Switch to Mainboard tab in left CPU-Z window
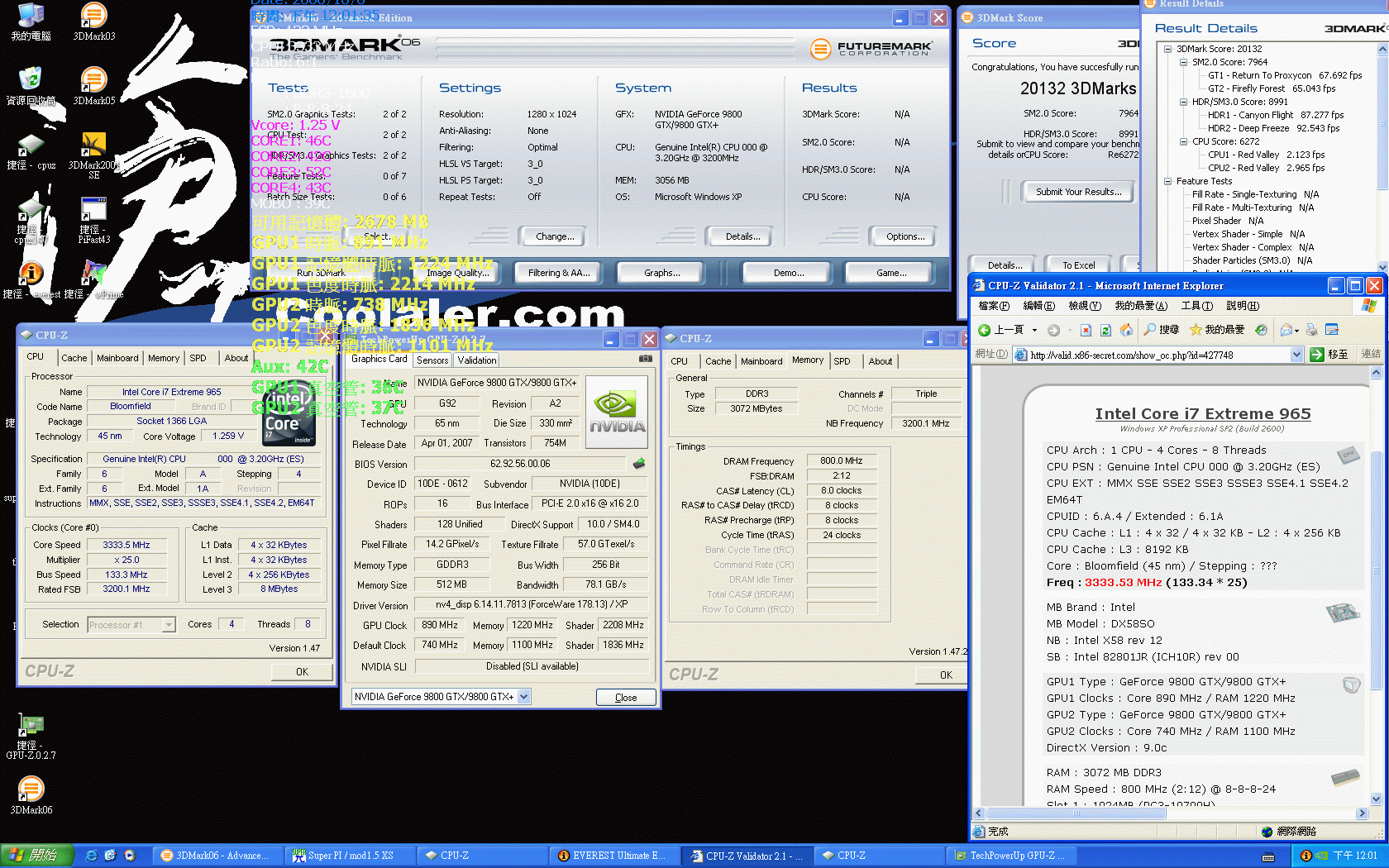Screen dimensions: 1389x868 click(117, 358)
